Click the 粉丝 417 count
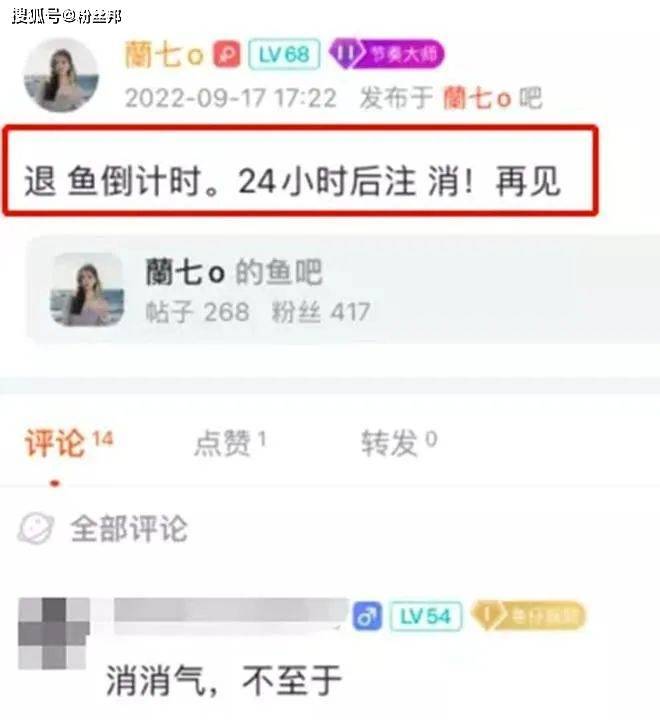660x720 pixels. coord(321,312)
